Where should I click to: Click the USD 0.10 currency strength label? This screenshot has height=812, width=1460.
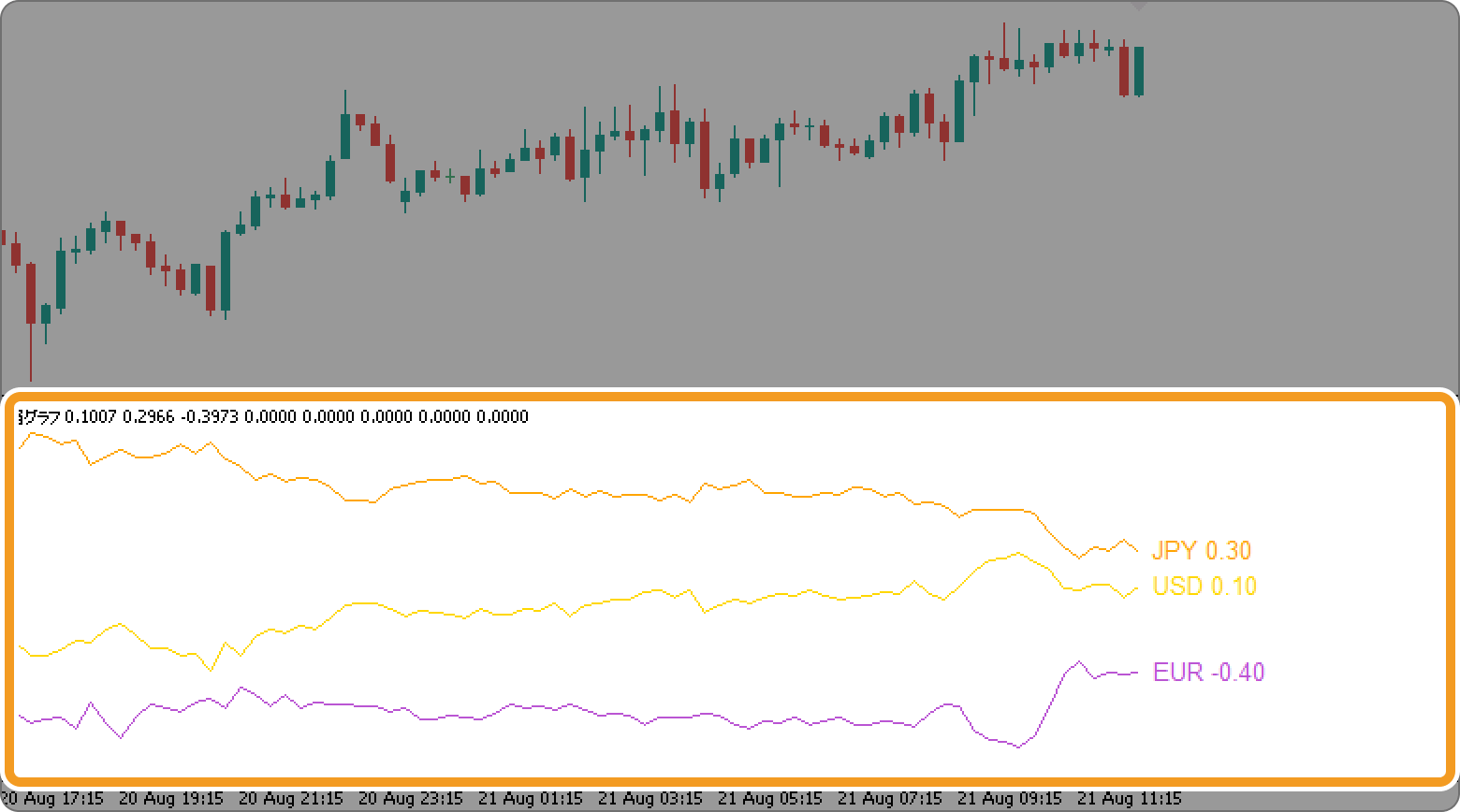pyautogui.click(x=1204, y=587)
